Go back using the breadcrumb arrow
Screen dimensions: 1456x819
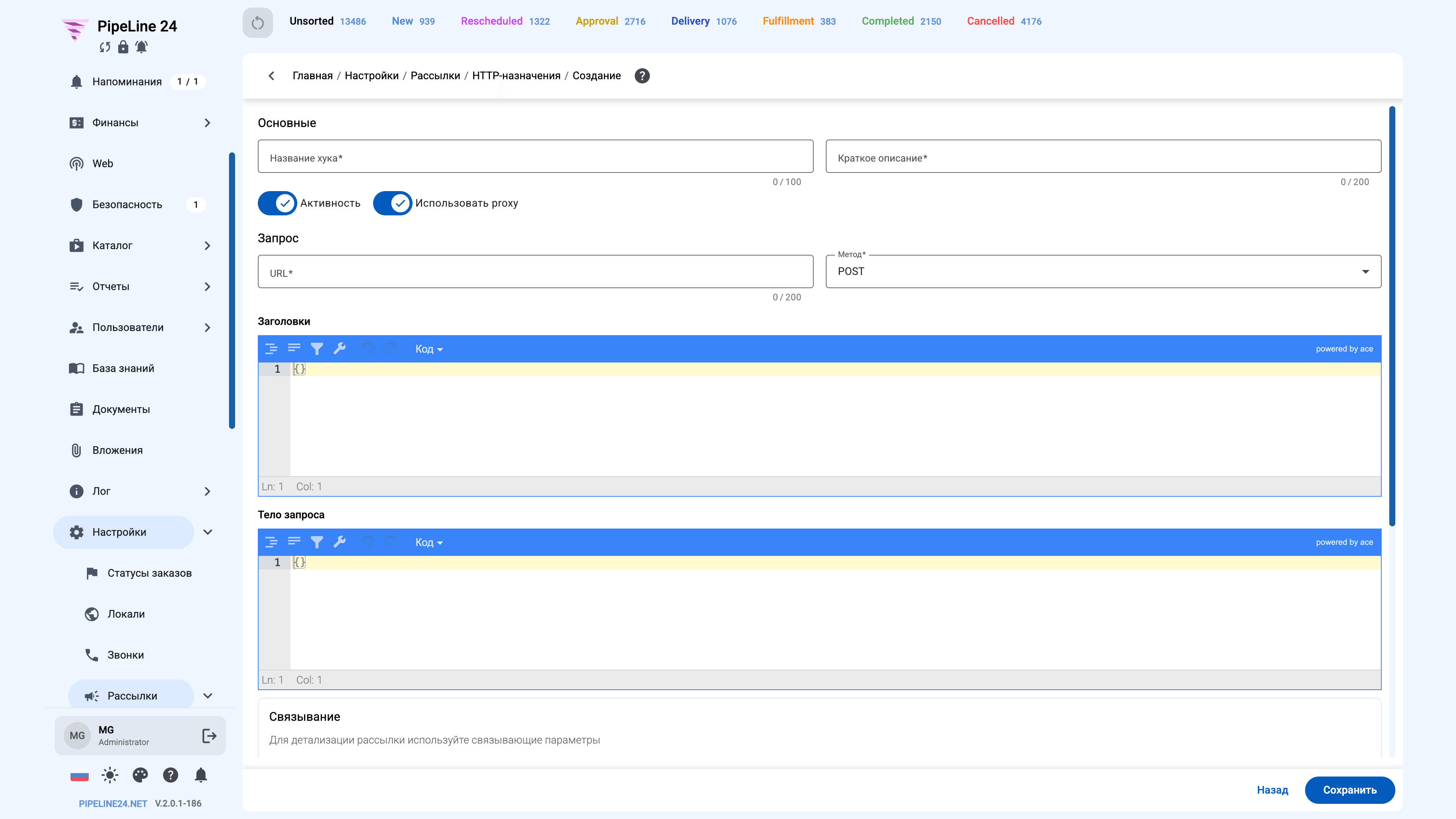(272, 76)
